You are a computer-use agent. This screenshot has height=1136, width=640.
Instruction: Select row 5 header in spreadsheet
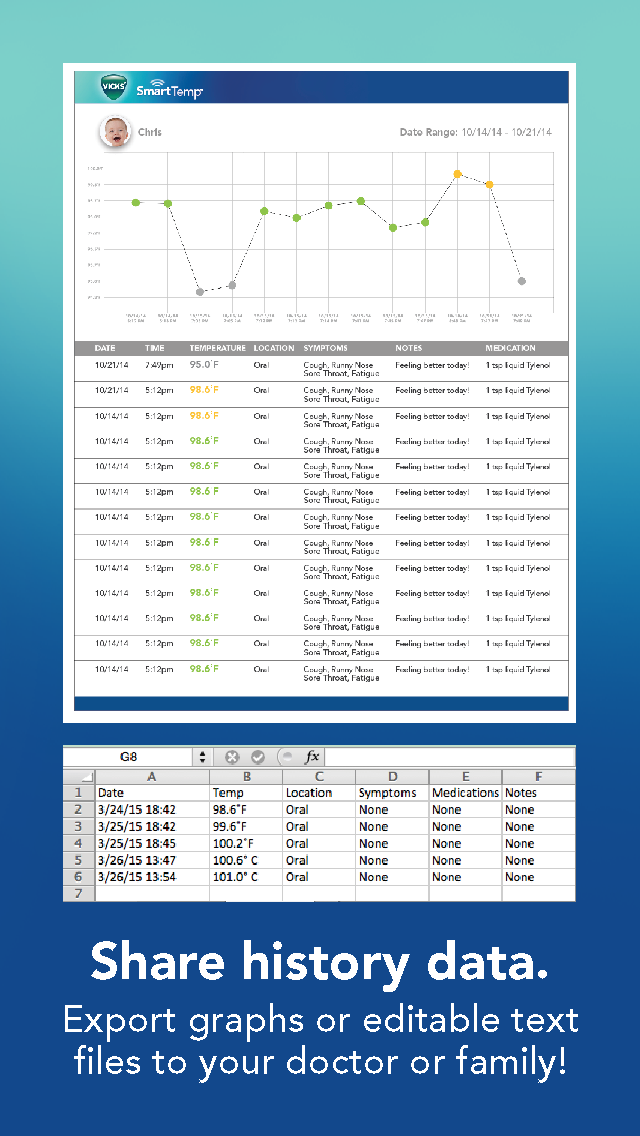79,860
